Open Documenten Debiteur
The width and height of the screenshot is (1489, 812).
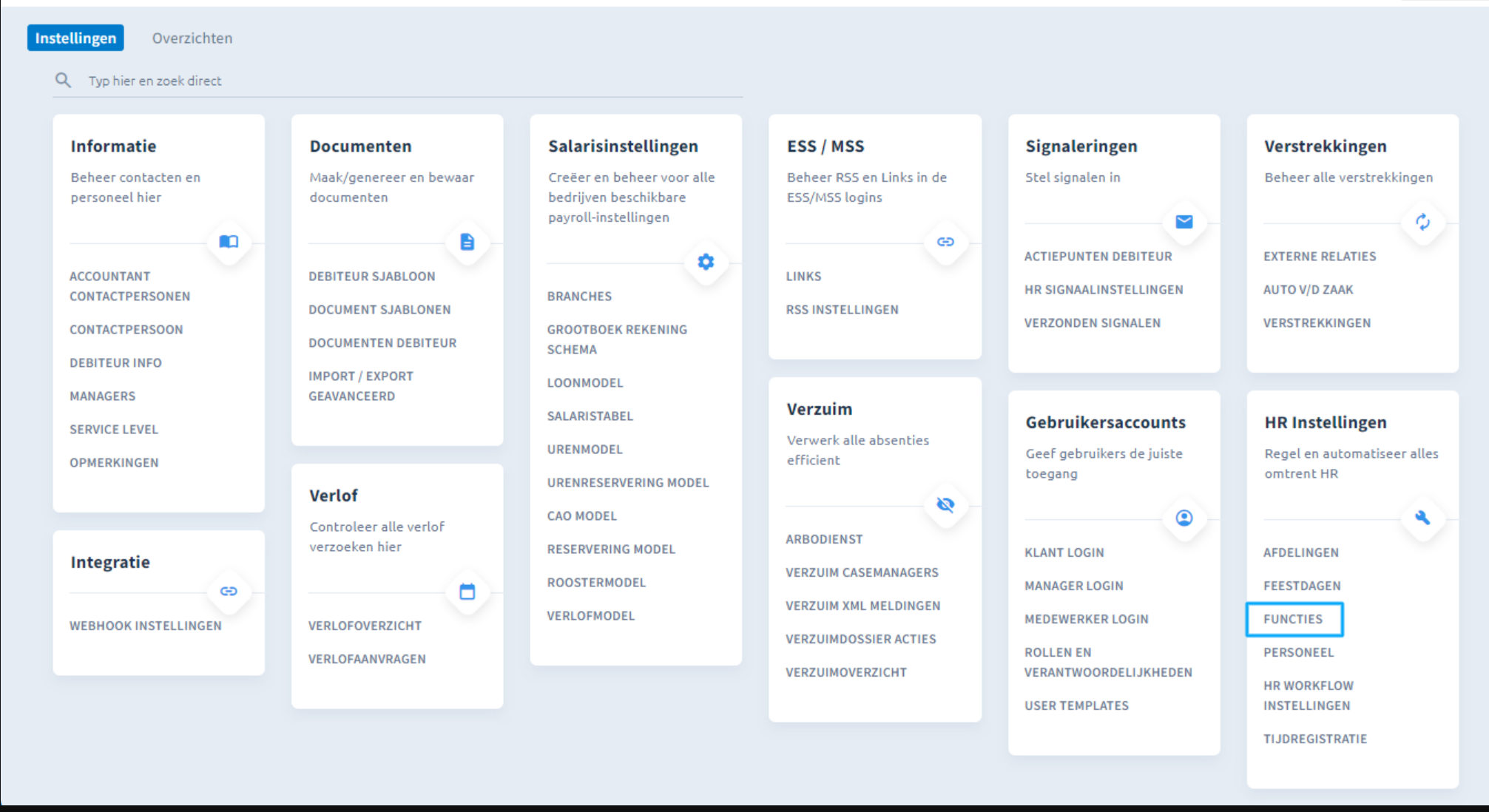coord(382,342)
